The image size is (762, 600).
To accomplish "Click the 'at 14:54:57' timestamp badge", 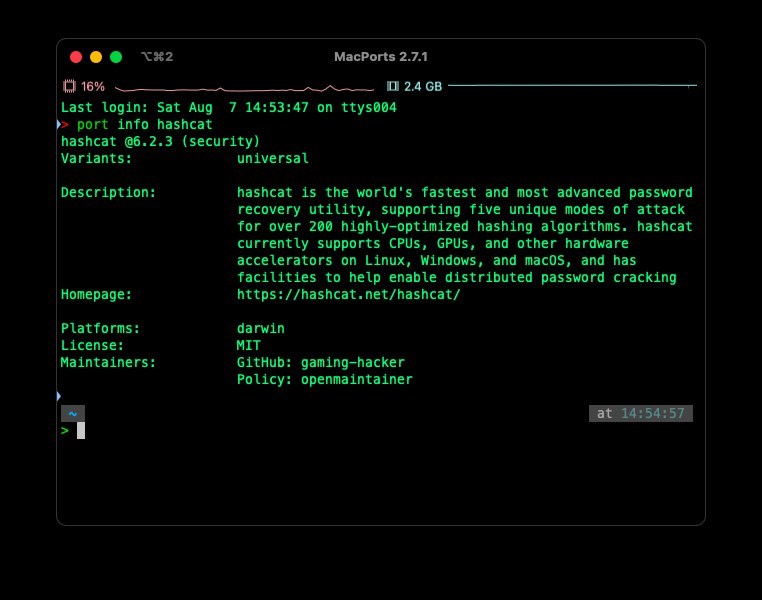I will 641,413.
